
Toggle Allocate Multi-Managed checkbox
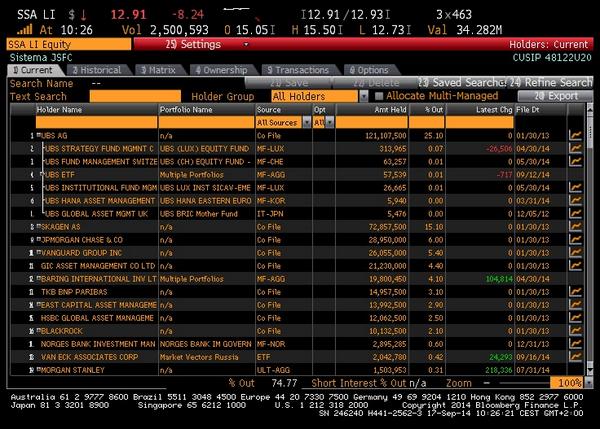379,96
